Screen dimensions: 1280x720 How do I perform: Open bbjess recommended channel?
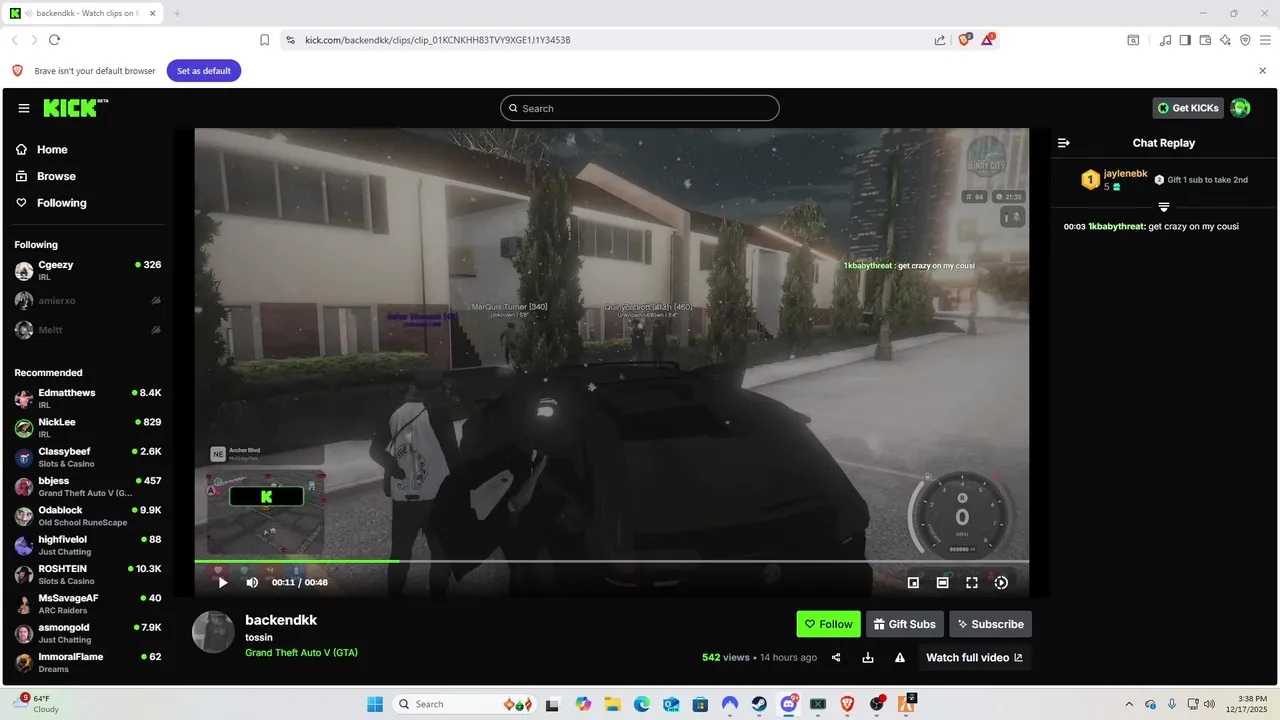point(87,486)
